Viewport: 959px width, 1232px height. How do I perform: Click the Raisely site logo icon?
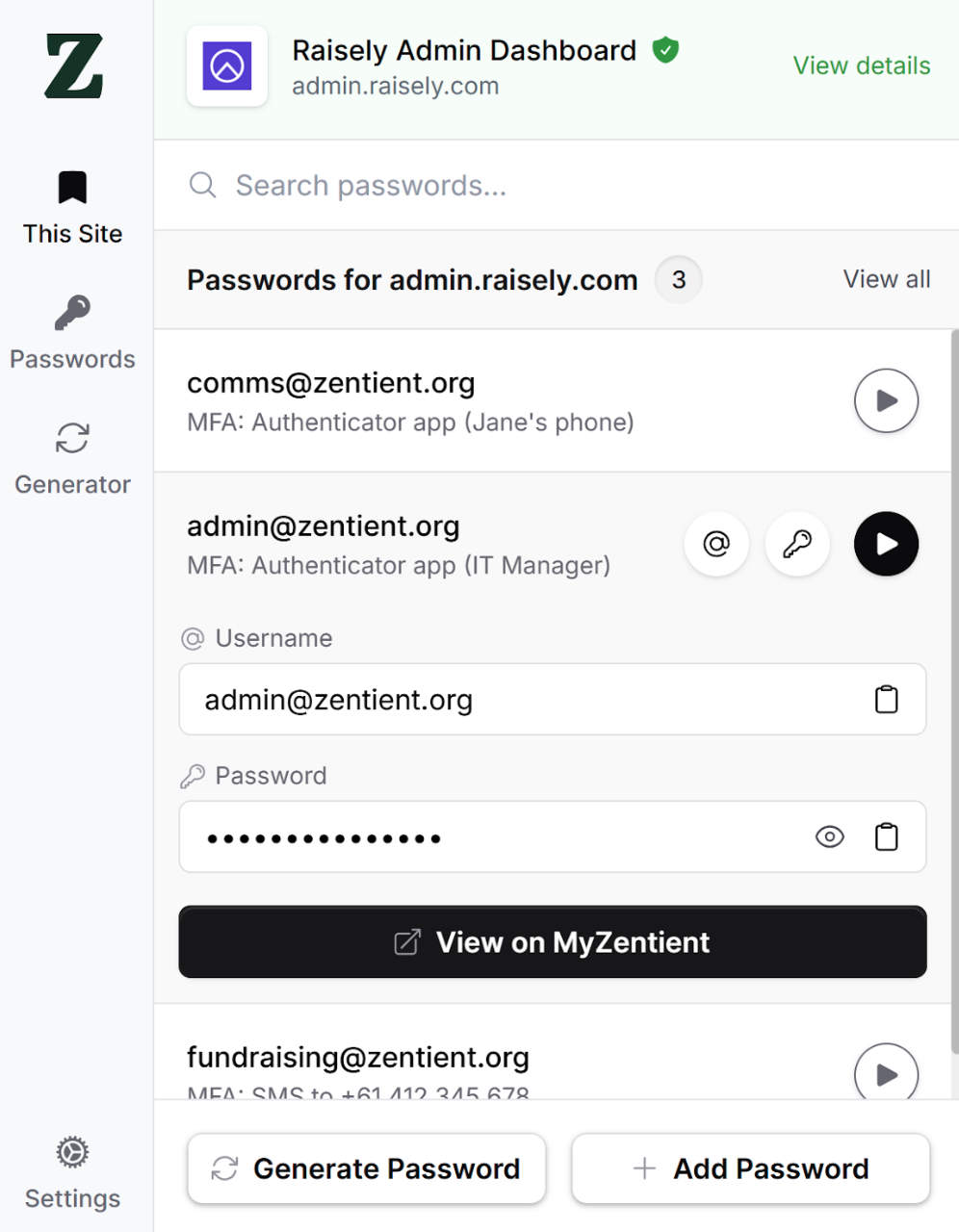pos(227,66)
